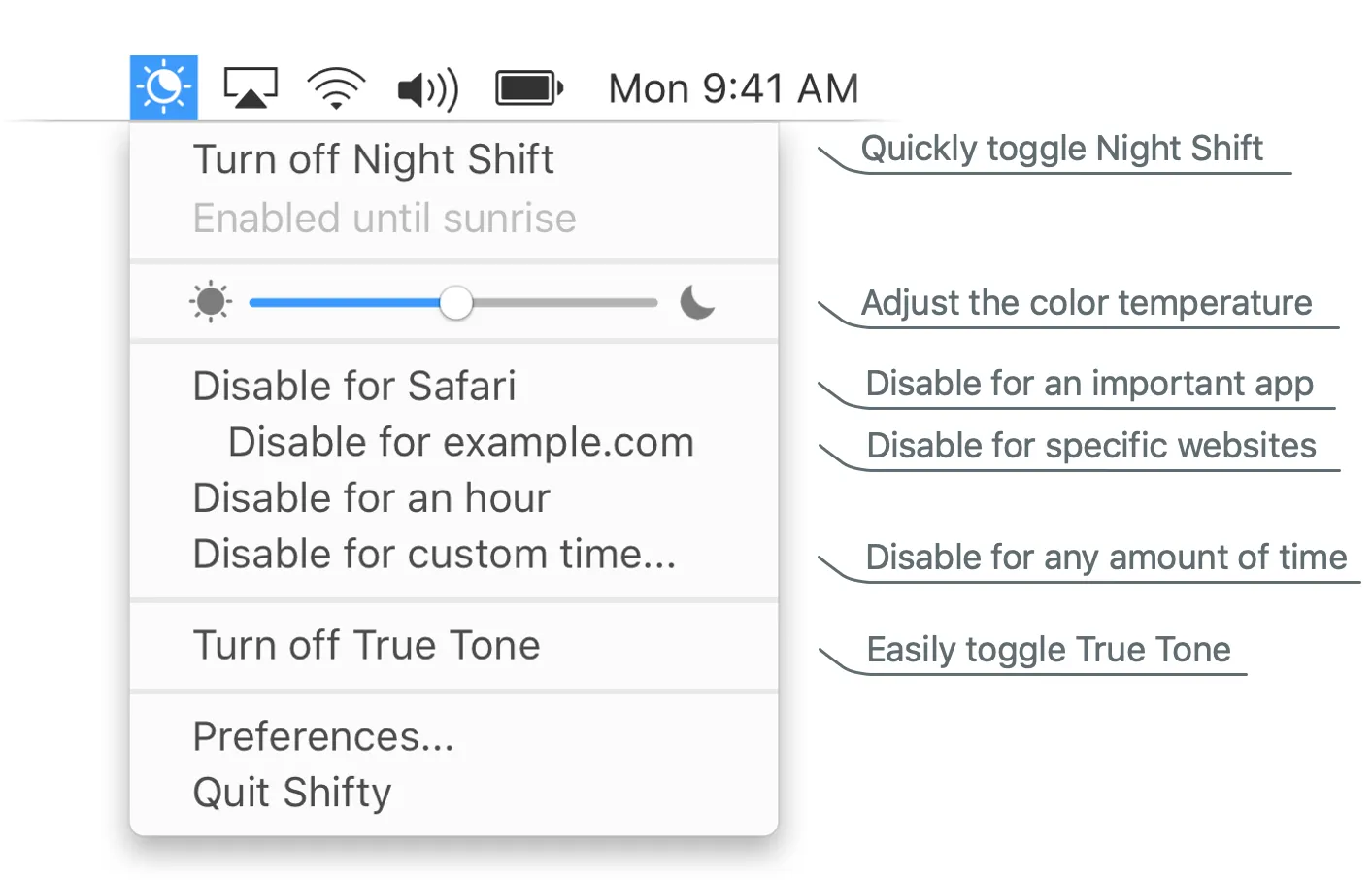Open the AirPlay screen mirroring icon

(250, 87)
